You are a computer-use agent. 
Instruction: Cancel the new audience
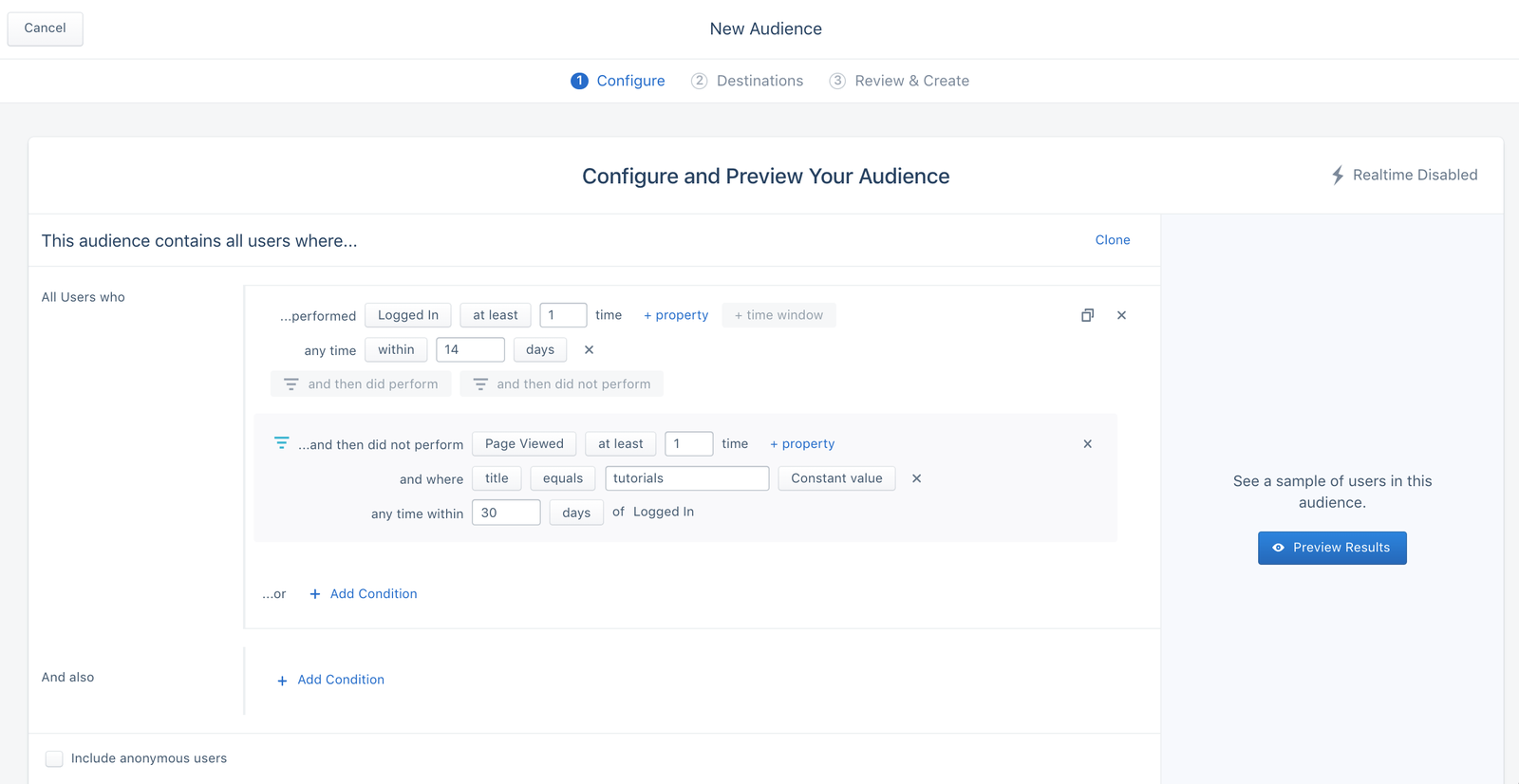46,28
